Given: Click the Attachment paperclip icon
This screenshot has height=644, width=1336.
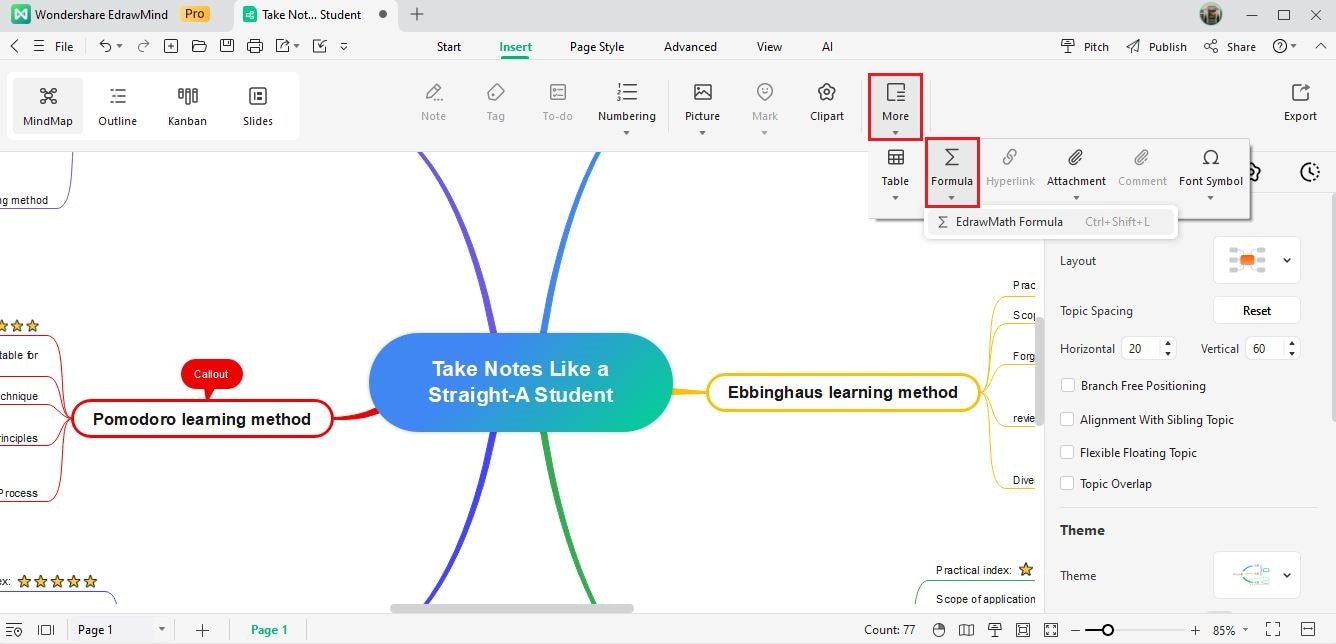Looking at the screenshot, I should [1076, 158].
